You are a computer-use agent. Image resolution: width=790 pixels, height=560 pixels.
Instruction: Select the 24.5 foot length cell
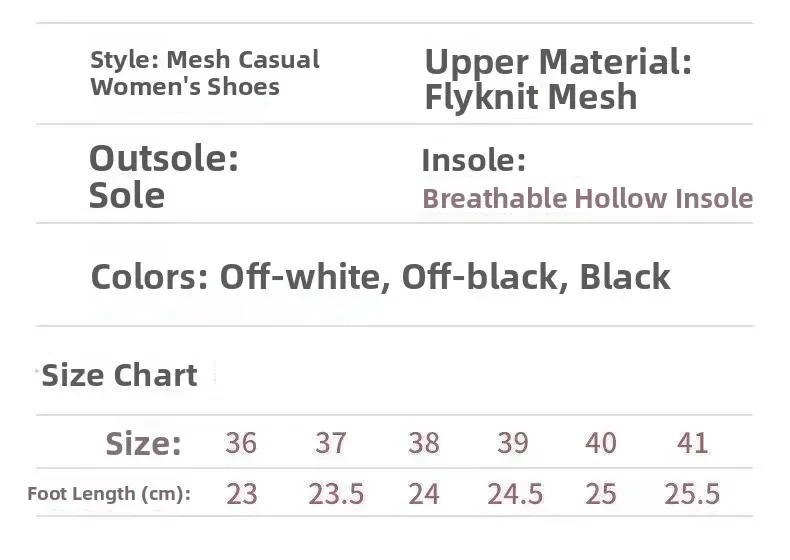515,494
